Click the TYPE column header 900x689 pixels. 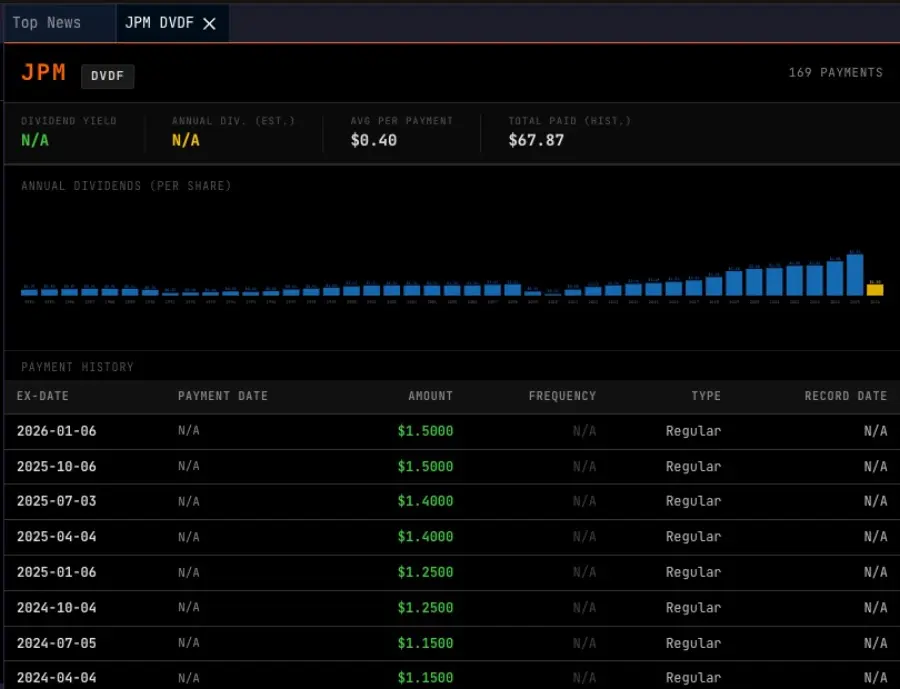click(x=705, y=396)
